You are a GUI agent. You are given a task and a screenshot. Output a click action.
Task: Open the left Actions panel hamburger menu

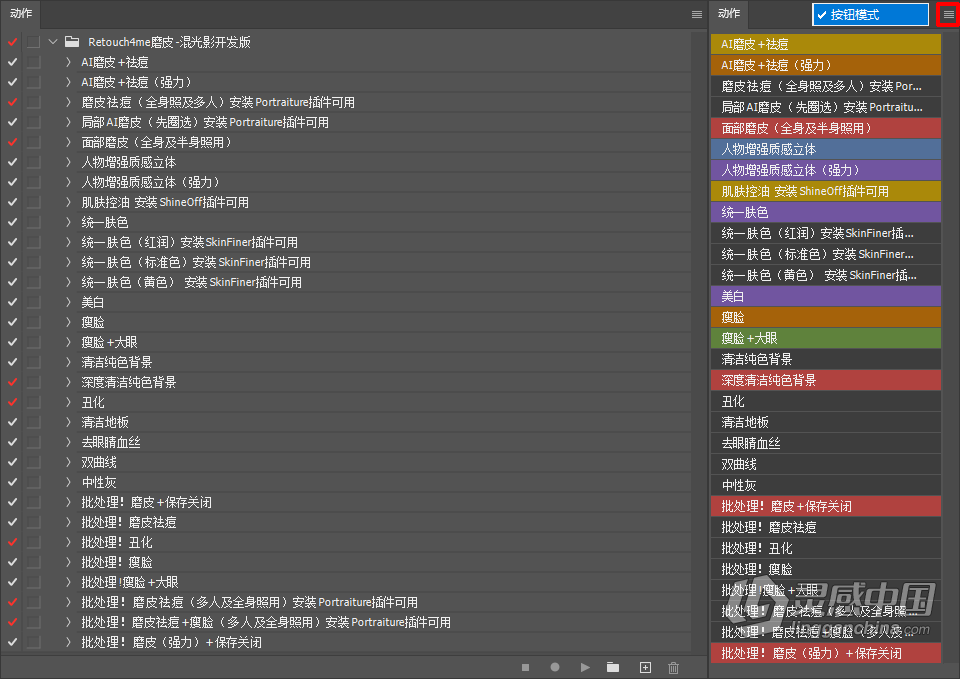697,14
